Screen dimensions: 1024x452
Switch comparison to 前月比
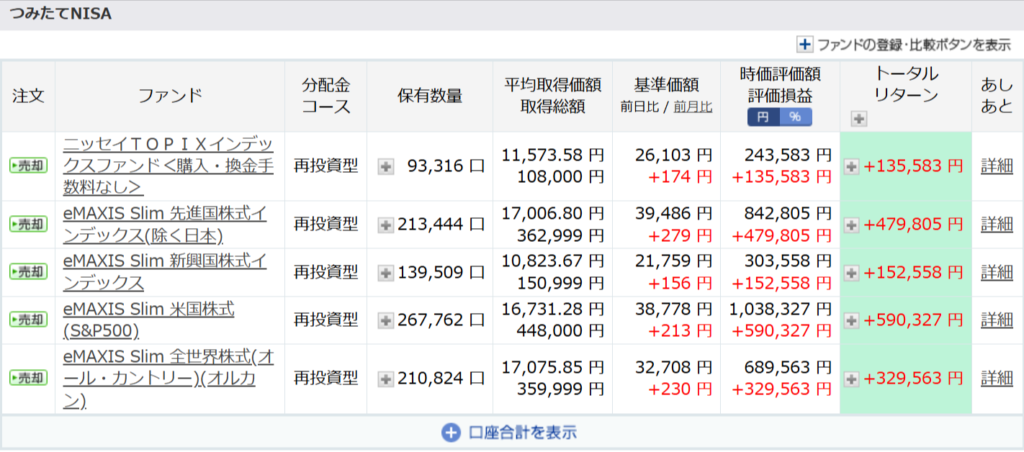(x=692, y=106)
